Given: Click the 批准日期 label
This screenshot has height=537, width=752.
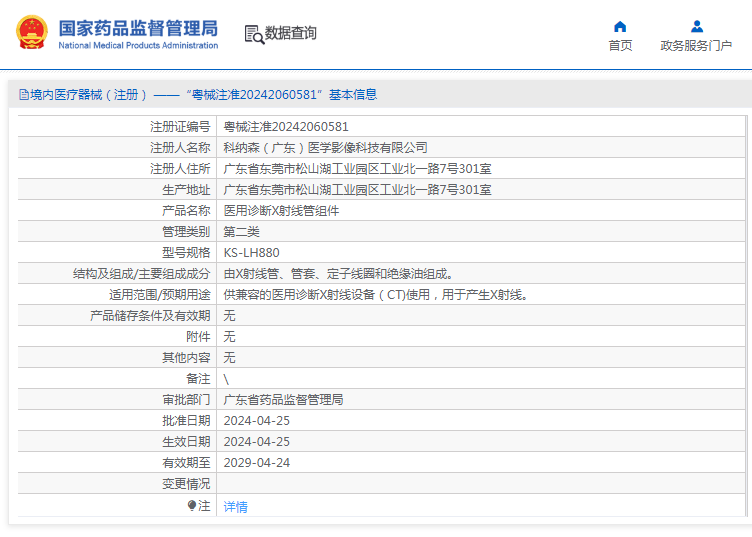Looking at the screenshot, I should pyautogui.click(x=186, y=420).
